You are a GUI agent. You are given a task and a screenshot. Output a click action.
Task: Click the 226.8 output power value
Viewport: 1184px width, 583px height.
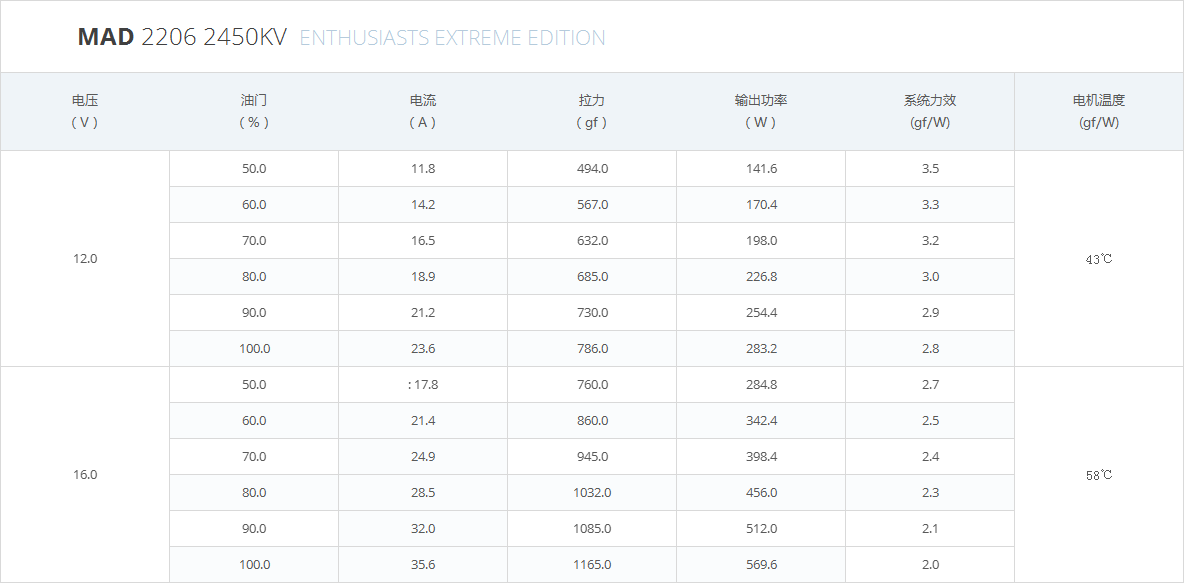click(x=761, y=276)
